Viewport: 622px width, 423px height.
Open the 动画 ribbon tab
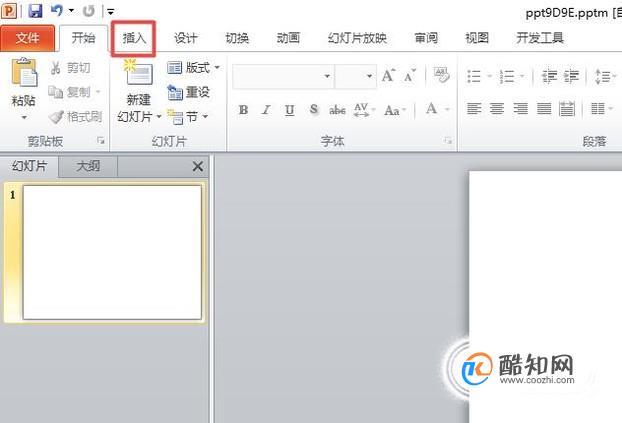click(x=288, y=38)
